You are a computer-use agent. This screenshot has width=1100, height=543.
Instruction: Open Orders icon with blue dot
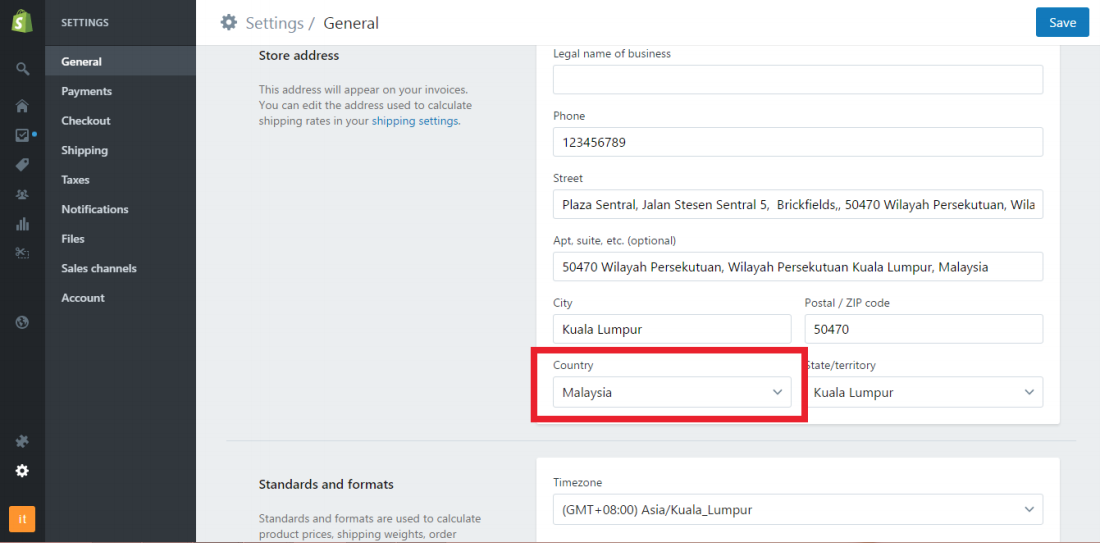22,135
